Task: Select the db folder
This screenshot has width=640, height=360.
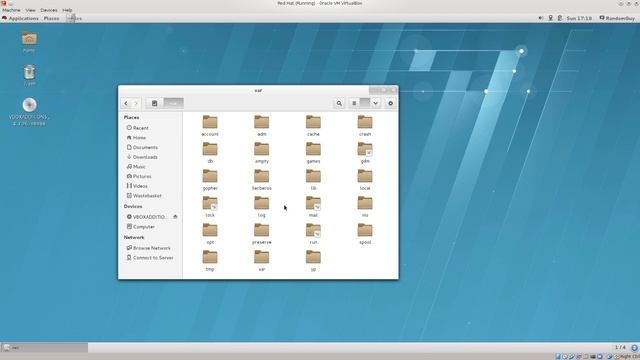Action: tap(210, 153)
